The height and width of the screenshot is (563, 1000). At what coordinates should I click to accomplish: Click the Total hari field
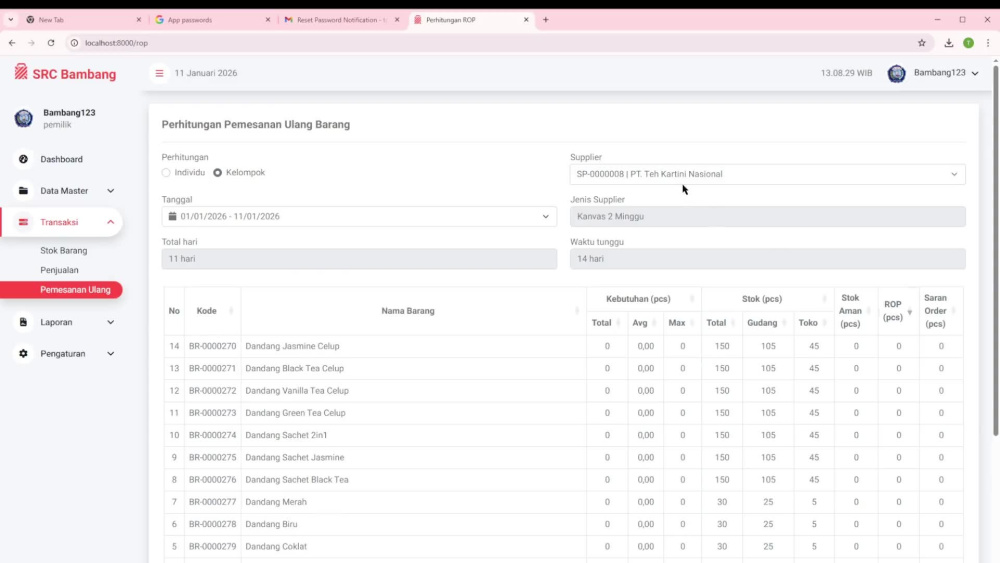(359, 259)
